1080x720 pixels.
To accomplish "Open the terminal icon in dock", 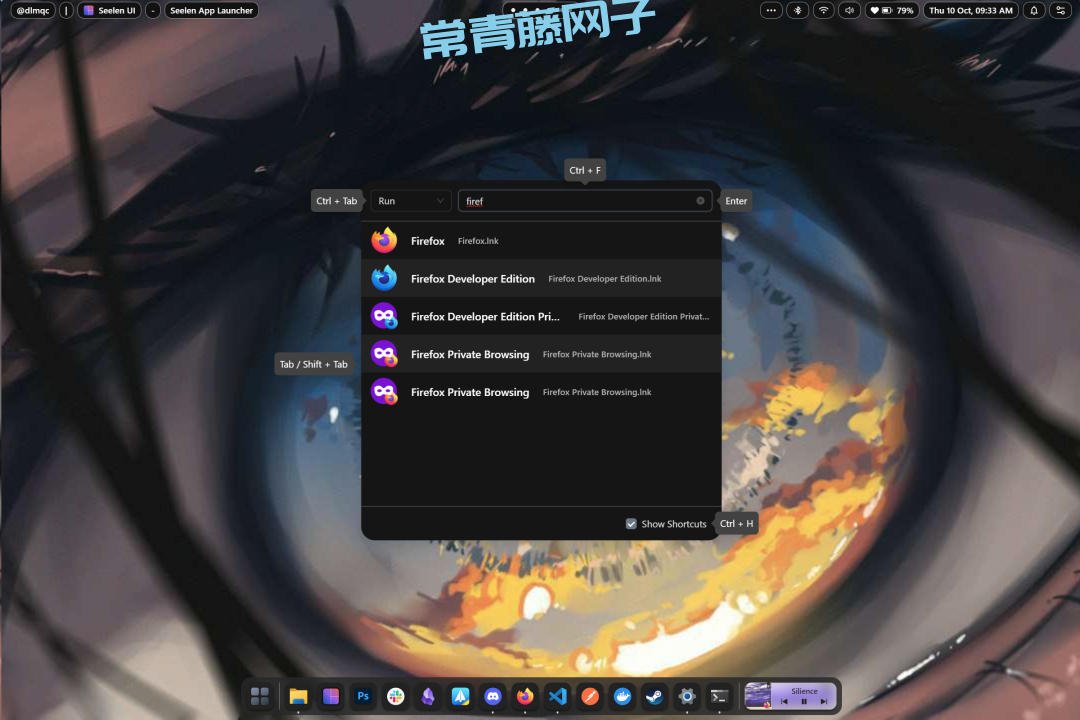I will click(718, 696).
